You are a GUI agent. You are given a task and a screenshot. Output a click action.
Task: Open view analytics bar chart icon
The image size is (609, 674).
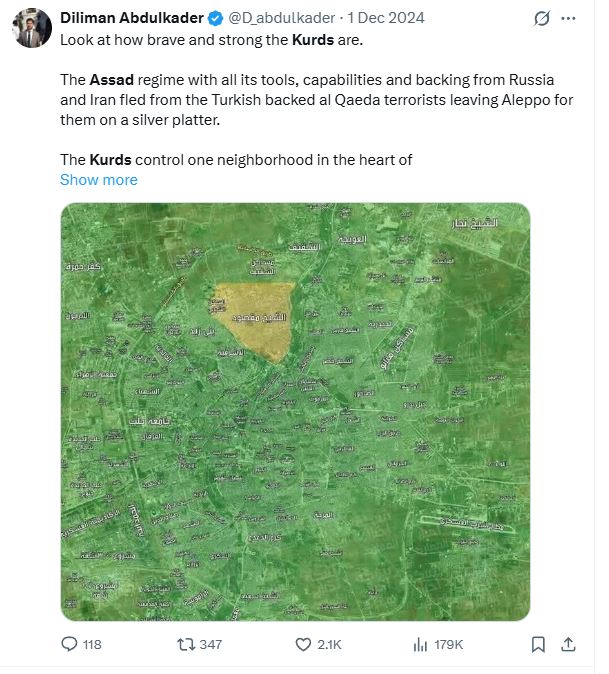[420, 644]
